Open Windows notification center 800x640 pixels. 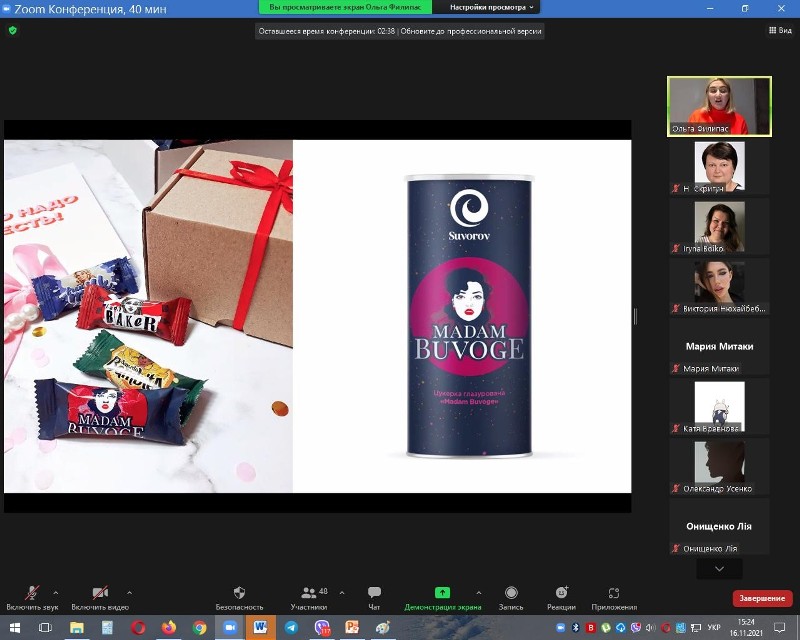point(779,627)
